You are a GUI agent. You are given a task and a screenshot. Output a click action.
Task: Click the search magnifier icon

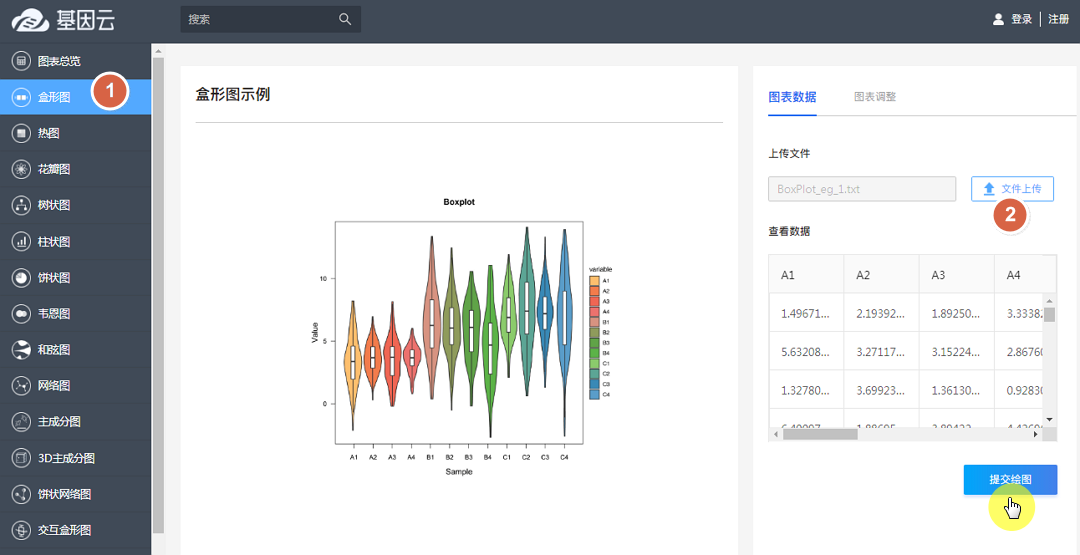pos(345,19)
